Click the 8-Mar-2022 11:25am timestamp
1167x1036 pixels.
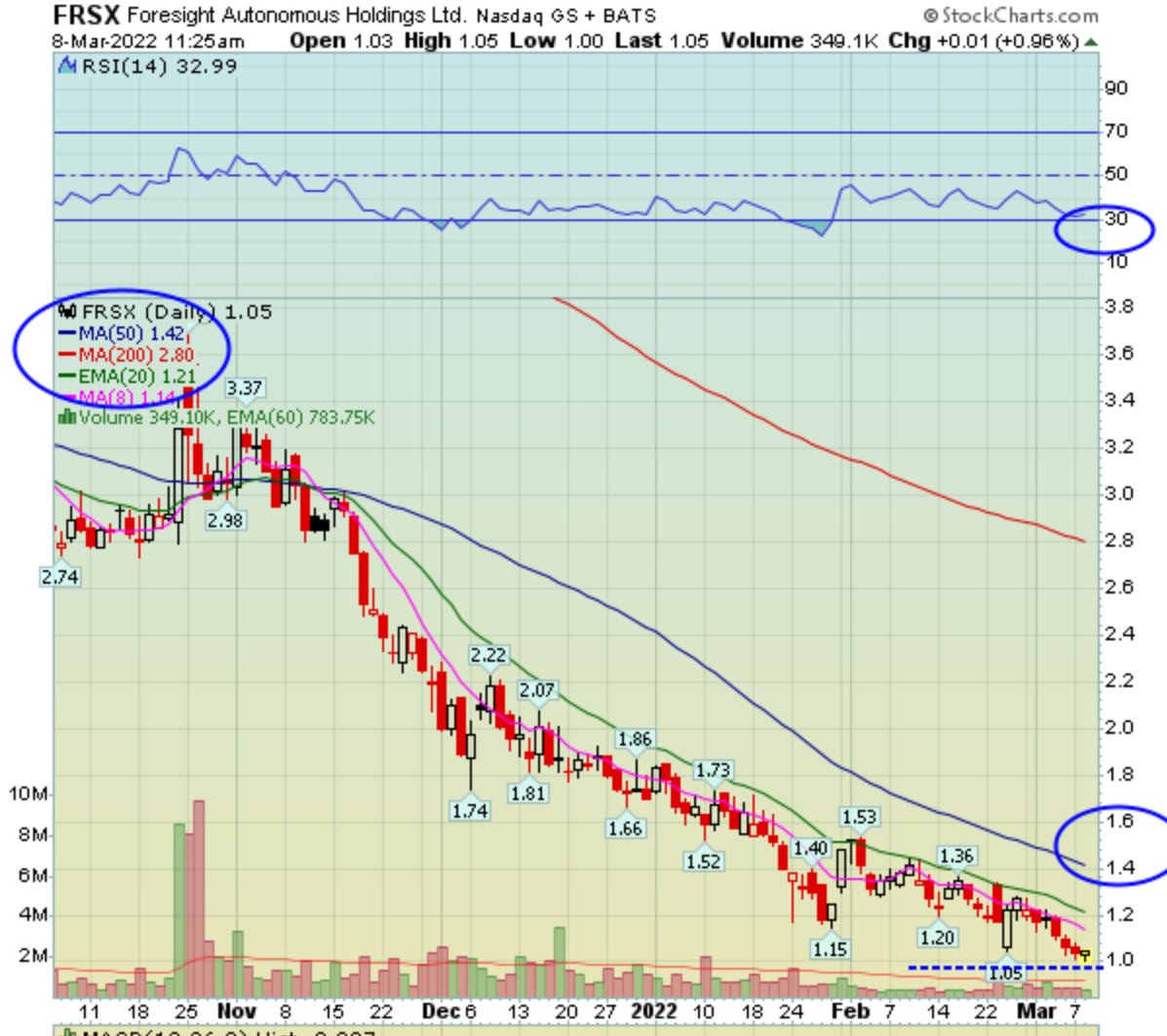pos(148,41)
